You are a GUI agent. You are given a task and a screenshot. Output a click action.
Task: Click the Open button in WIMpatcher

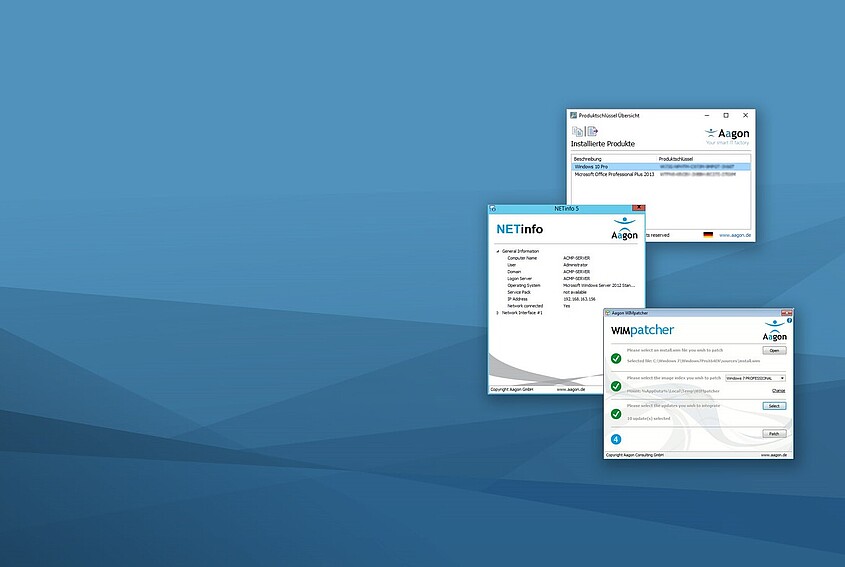[774, 350]
